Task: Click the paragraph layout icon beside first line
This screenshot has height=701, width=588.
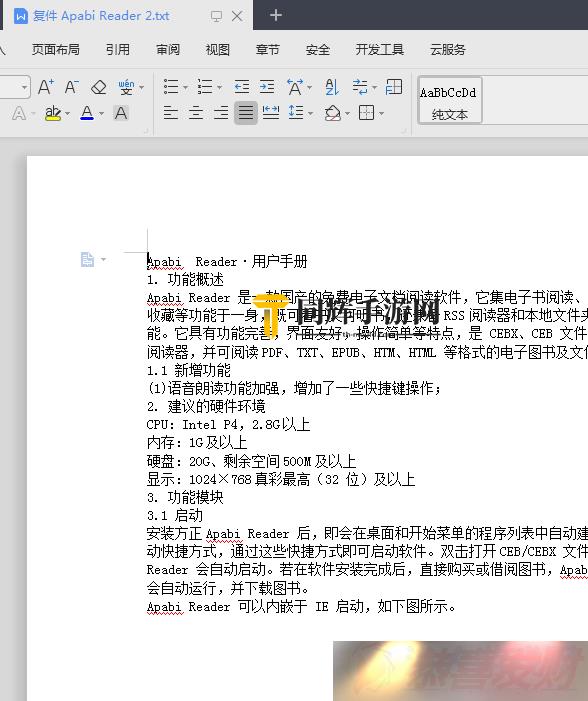Action: 88,259
